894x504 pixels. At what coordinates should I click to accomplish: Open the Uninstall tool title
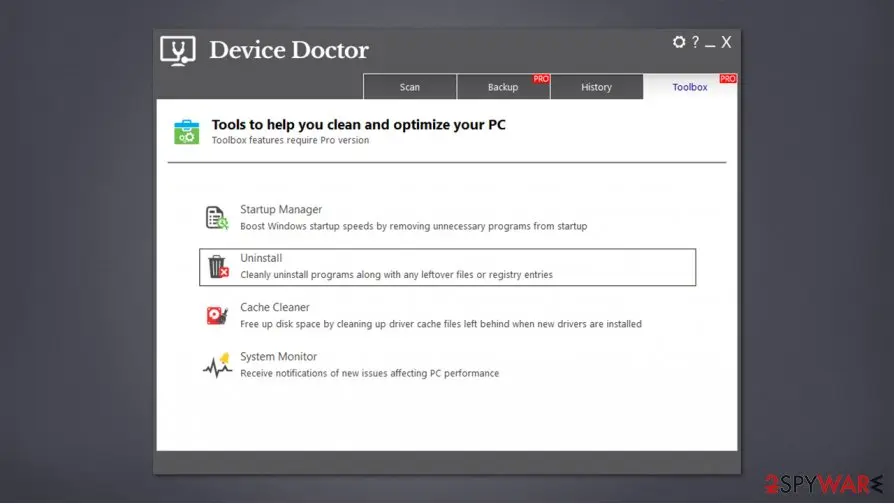pyautogui.click(x=261, y=258)
